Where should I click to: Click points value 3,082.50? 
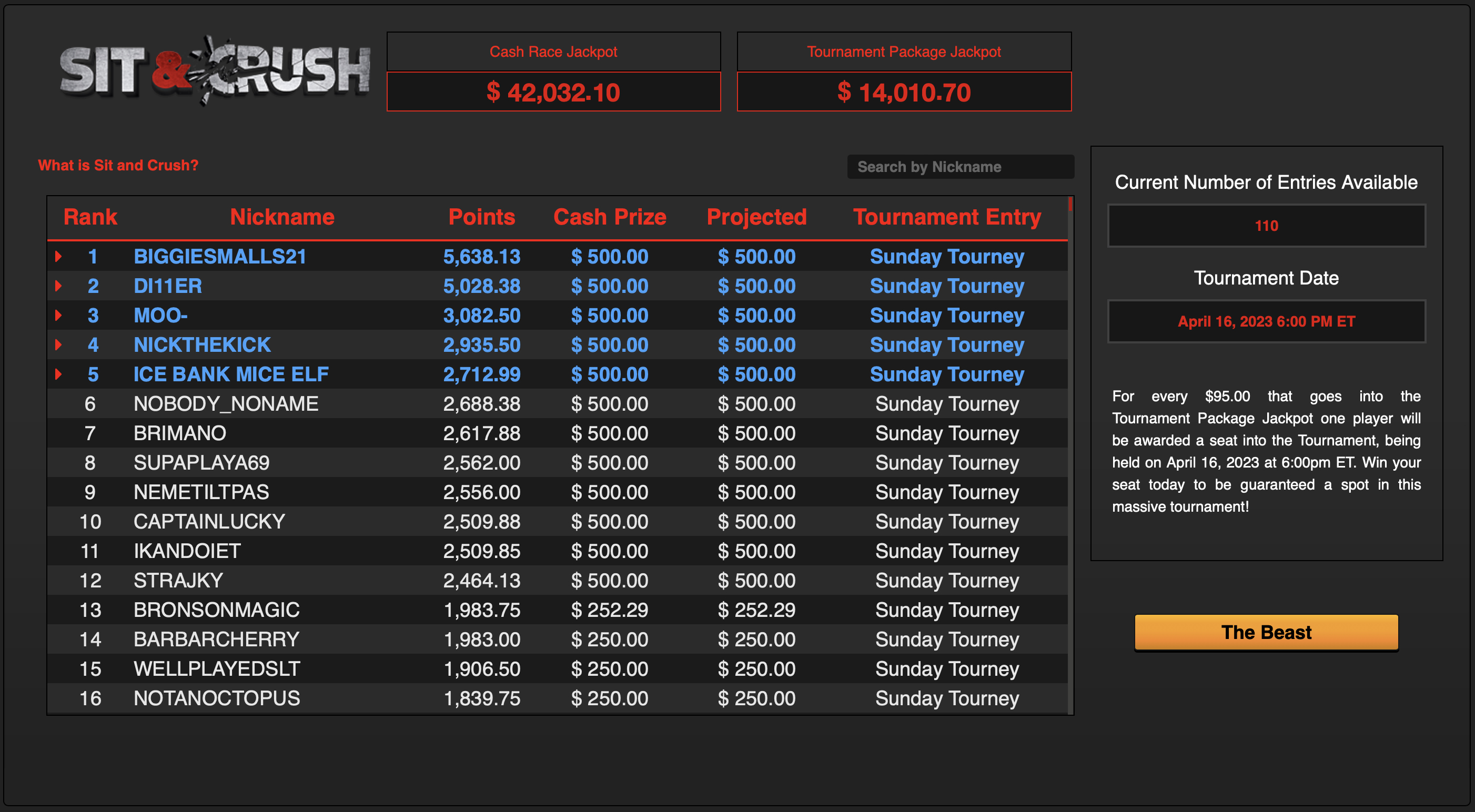pos(481,316)
